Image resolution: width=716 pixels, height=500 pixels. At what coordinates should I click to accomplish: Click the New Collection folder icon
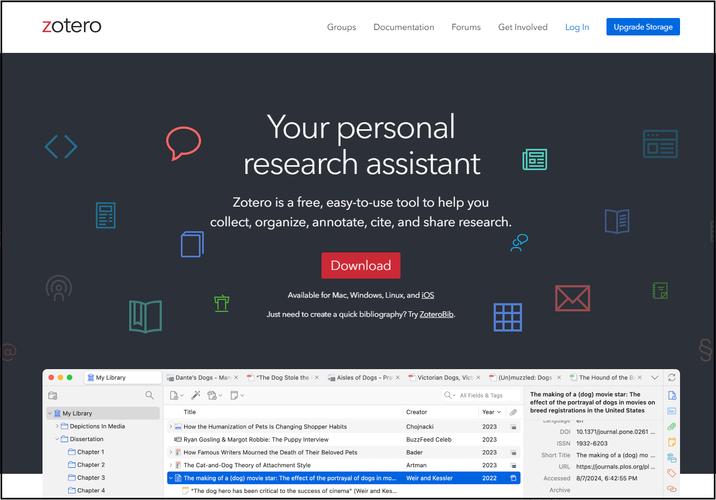[x=53, y=395]
